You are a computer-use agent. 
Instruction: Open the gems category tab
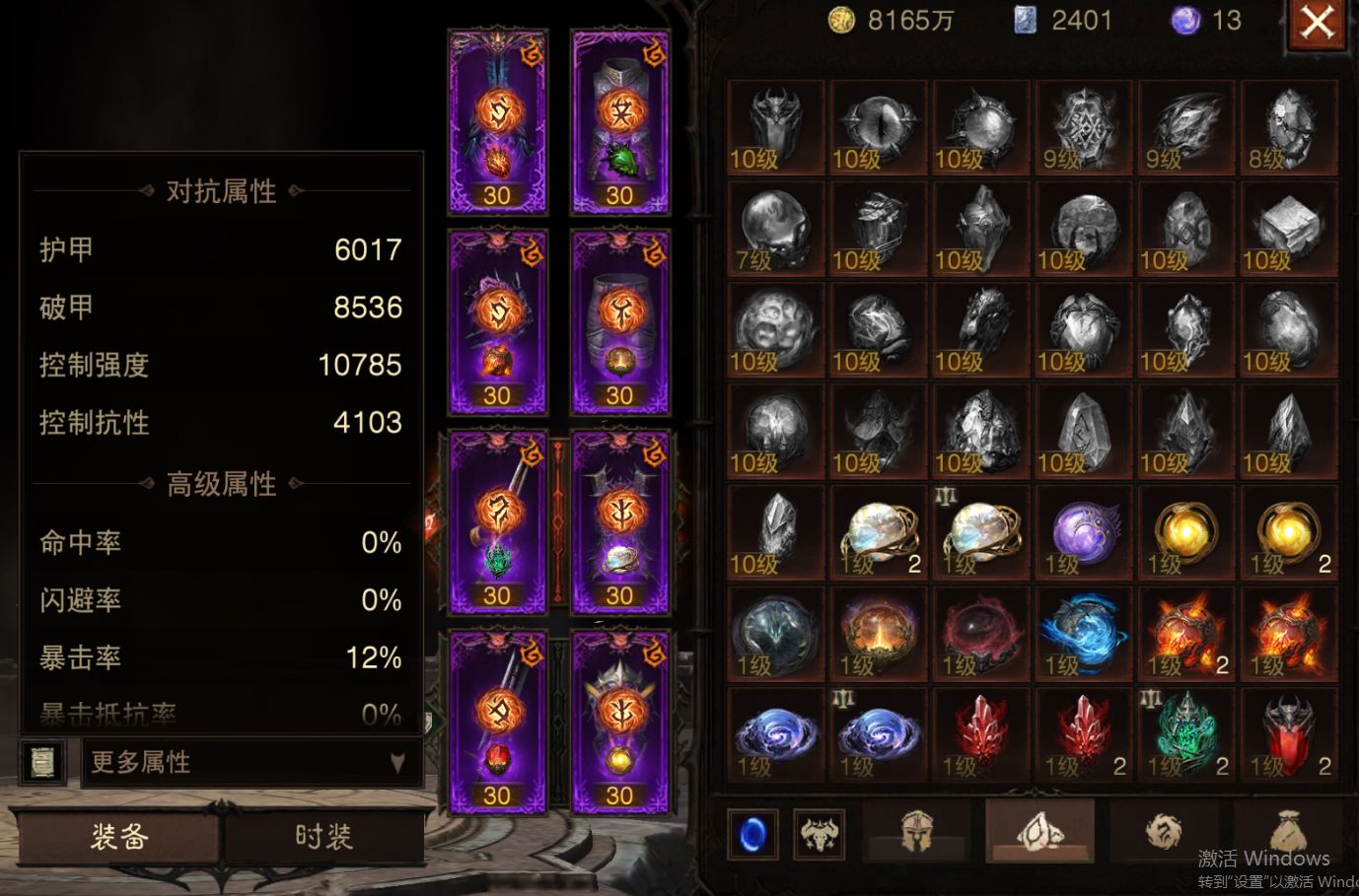[1039, 832]
